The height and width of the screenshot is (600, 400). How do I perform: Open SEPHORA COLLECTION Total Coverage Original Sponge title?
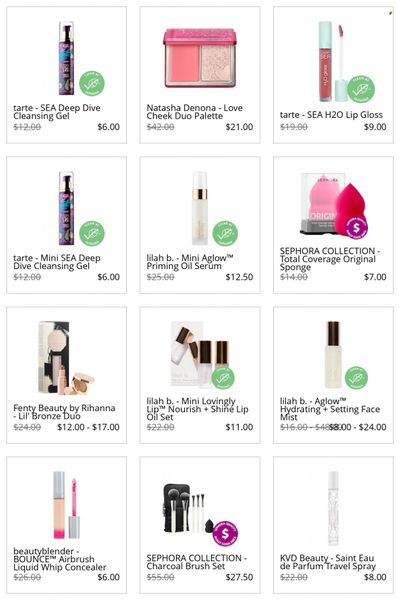(330, 259)
